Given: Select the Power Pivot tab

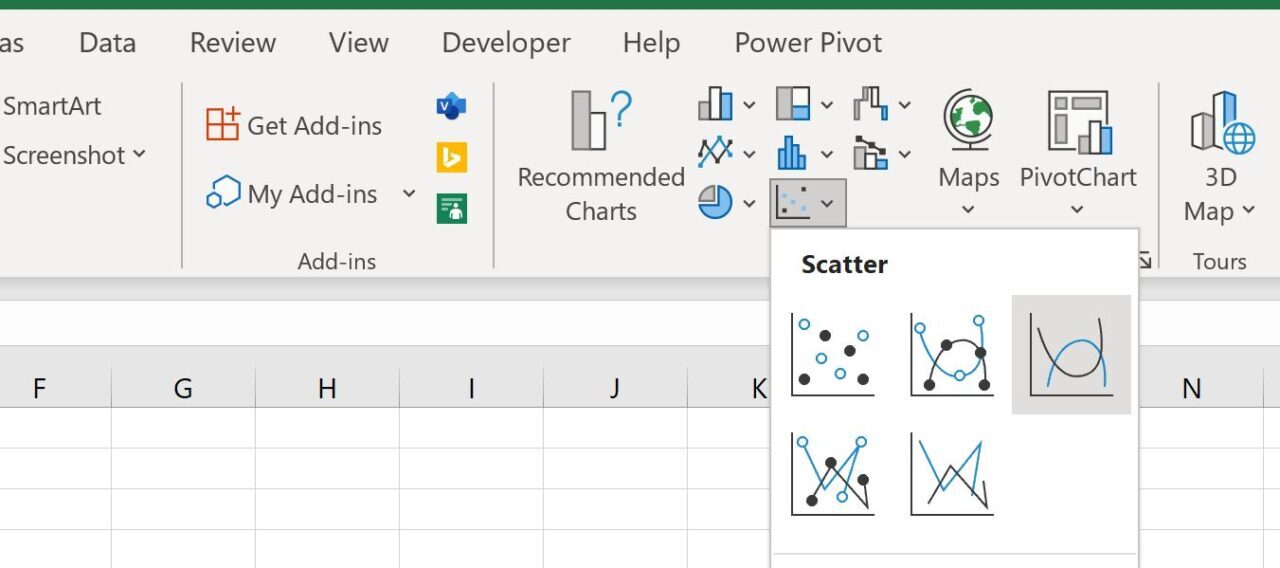Looking at the screenshot, I should coord(808,43).
